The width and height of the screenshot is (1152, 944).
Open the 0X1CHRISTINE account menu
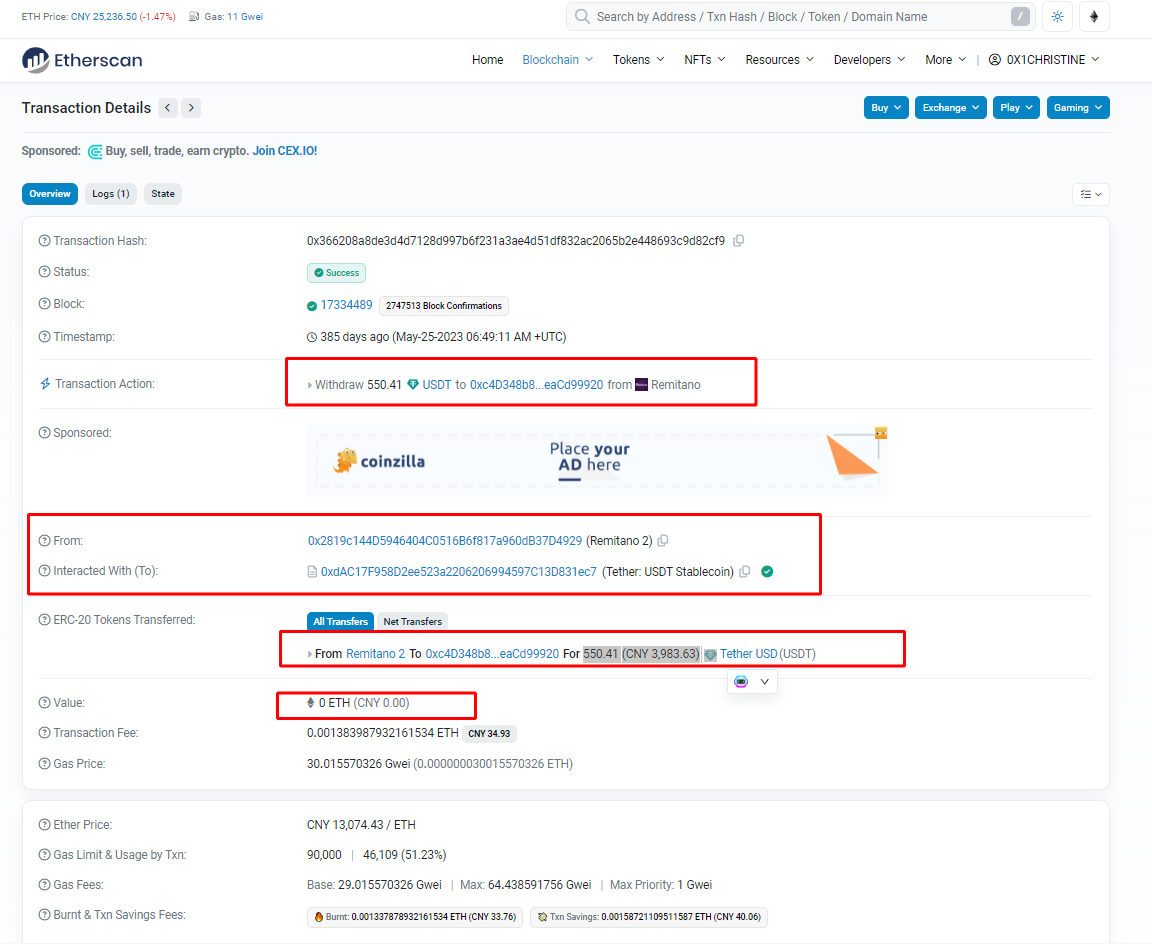click(x=1044, y=60)
